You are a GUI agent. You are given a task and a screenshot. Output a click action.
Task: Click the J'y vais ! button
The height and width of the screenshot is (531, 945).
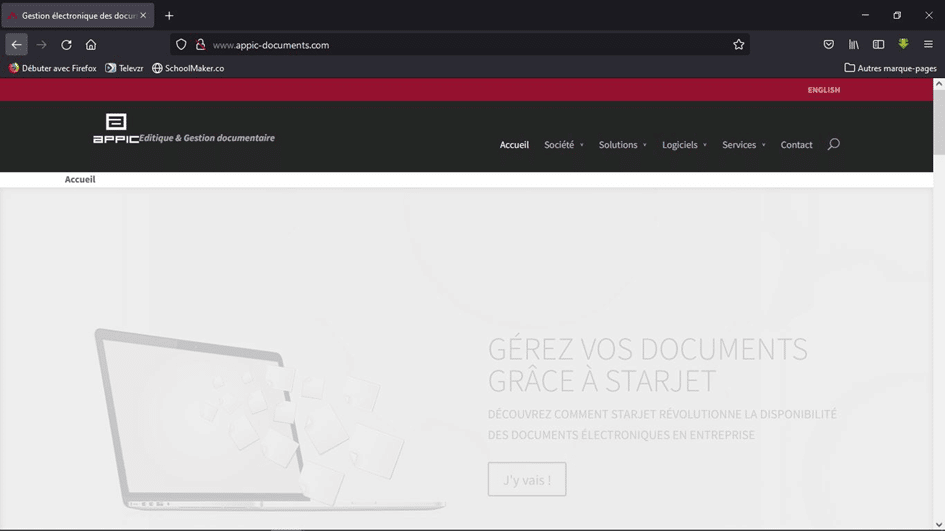[527, 479]
